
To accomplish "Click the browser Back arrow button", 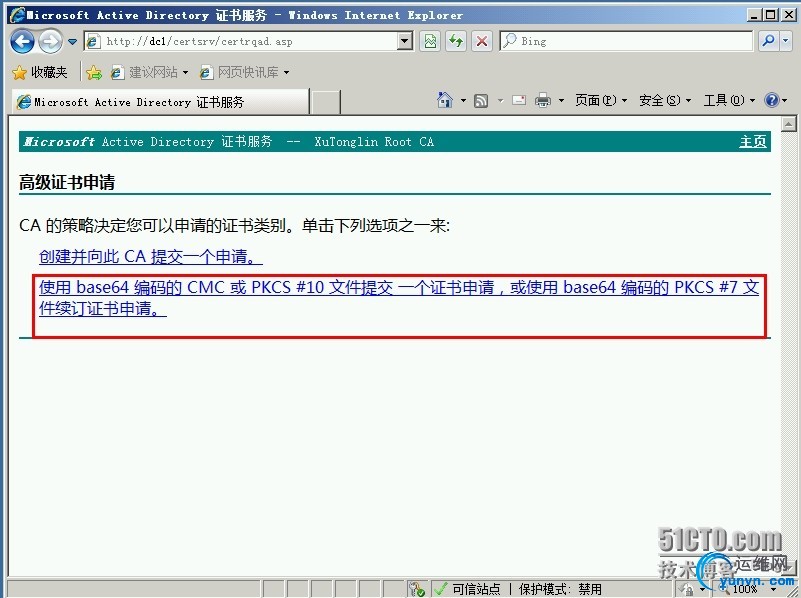I will [22, 41].
